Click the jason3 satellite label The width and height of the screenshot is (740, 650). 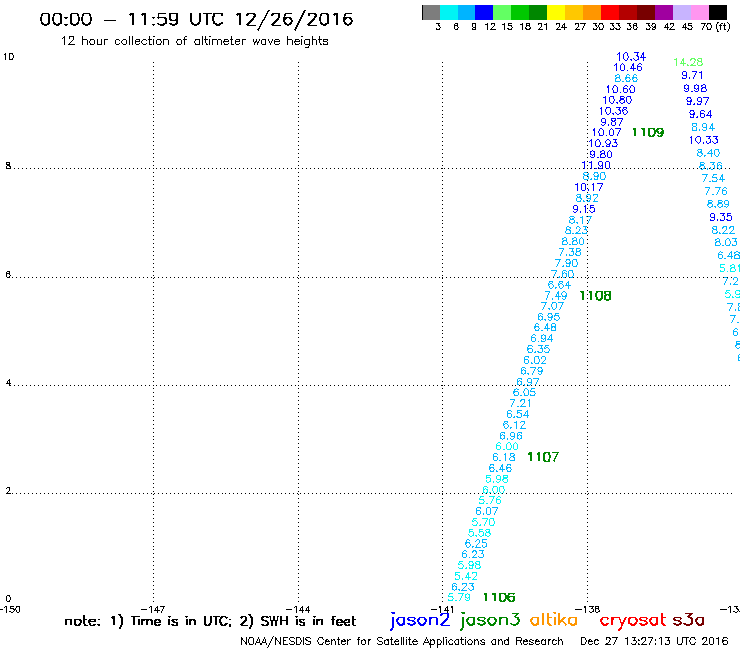490,620
